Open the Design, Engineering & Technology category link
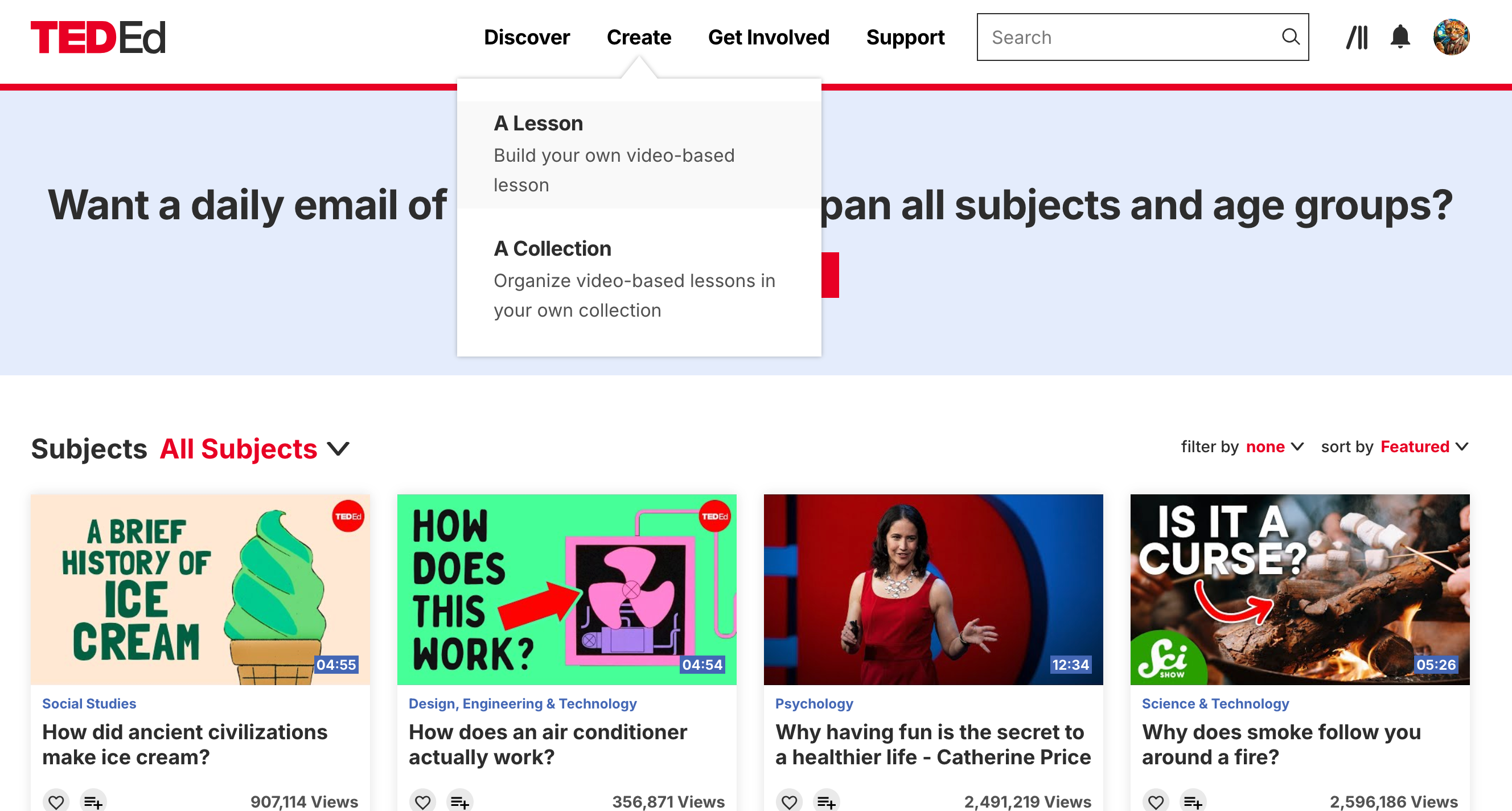Image resolution: width=1512 pixels, height=811 pixels. click(523, 703)
